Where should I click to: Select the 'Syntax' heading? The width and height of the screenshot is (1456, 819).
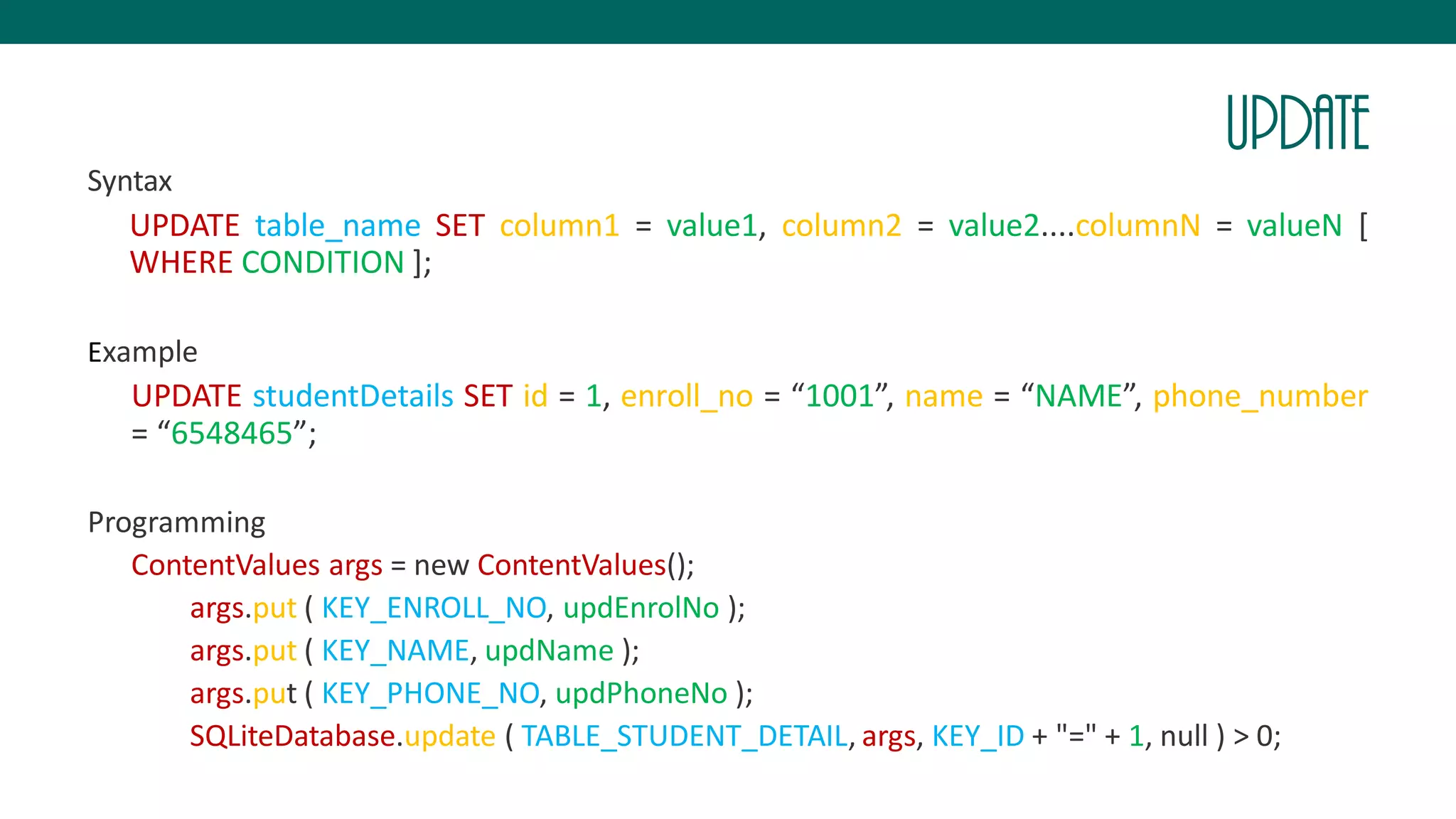(129, 181)
